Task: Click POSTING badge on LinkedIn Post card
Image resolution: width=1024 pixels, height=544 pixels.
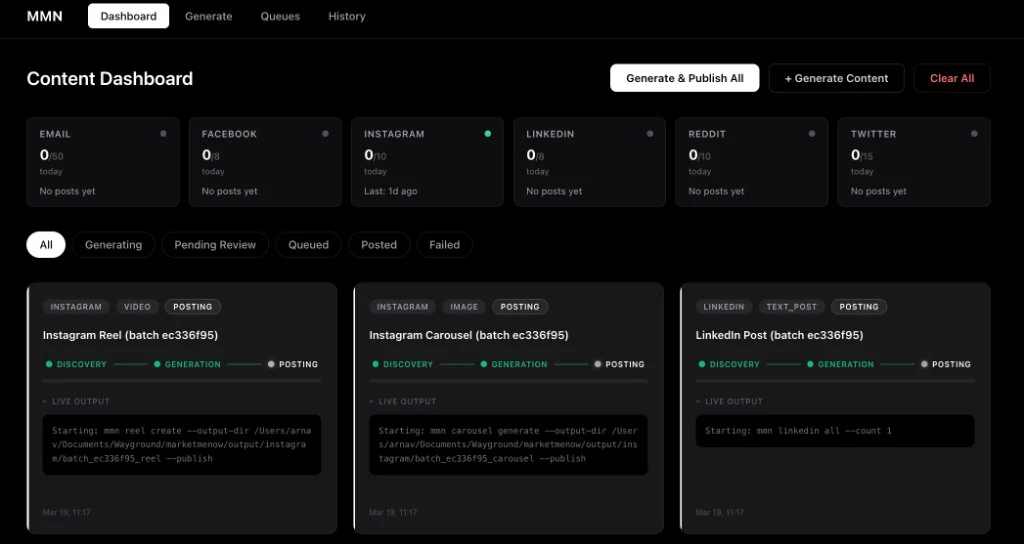Action: (x=859, y=307)
